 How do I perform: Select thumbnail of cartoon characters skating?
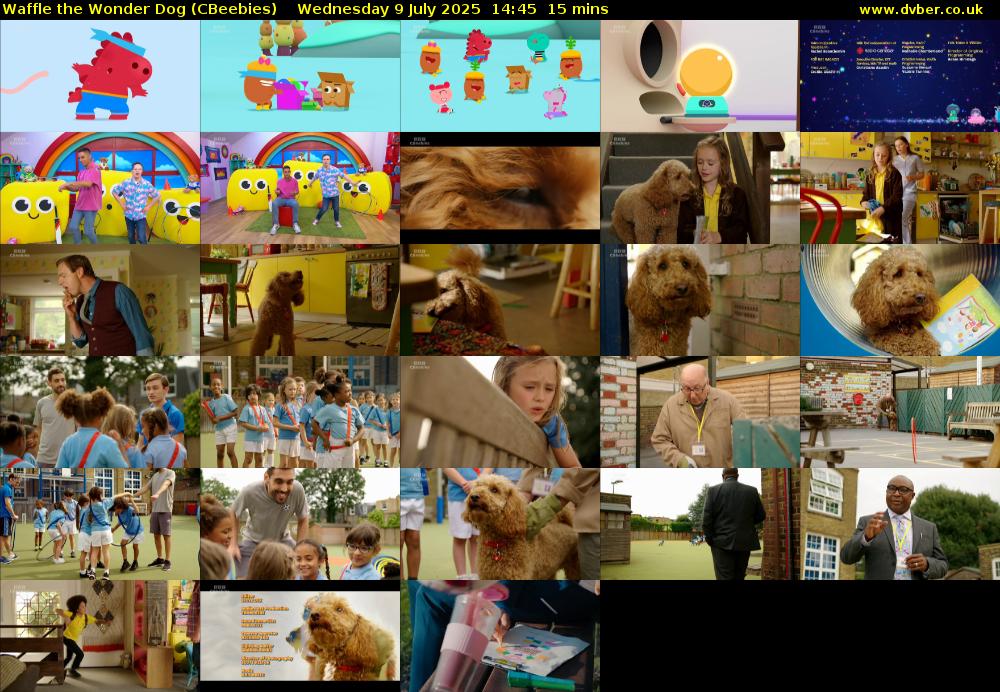point(500,76)
